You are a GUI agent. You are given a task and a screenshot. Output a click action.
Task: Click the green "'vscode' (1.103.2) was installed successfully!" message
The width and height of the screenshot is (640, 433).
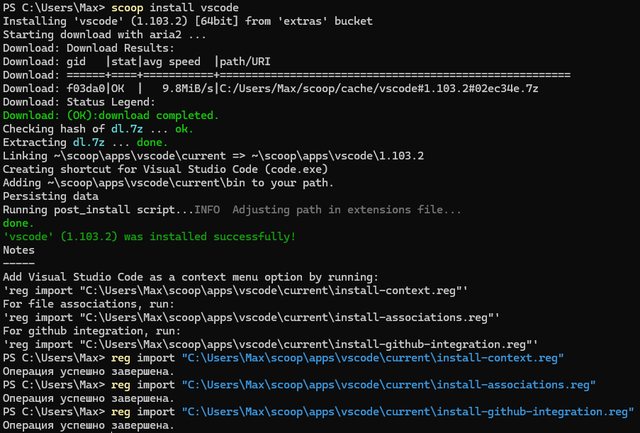pyautogui.click(x=149, y=237)
